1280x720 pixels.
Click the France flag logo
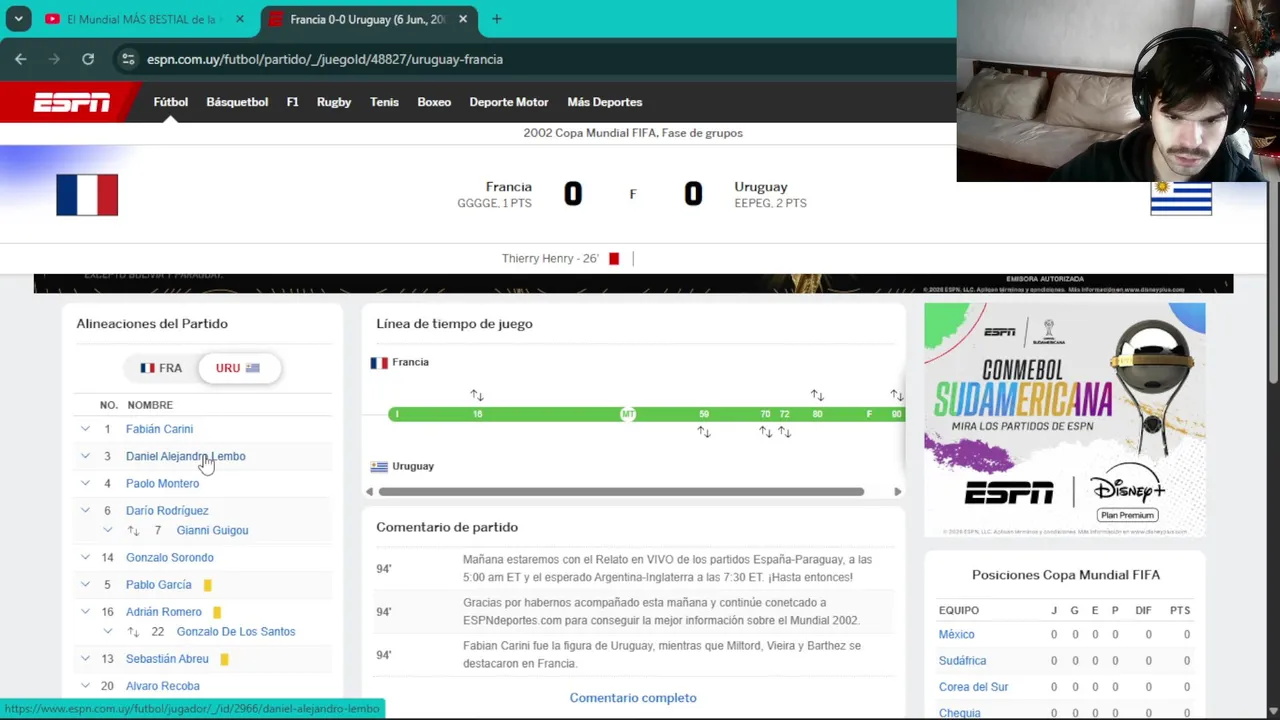click(x=87, y=195)
